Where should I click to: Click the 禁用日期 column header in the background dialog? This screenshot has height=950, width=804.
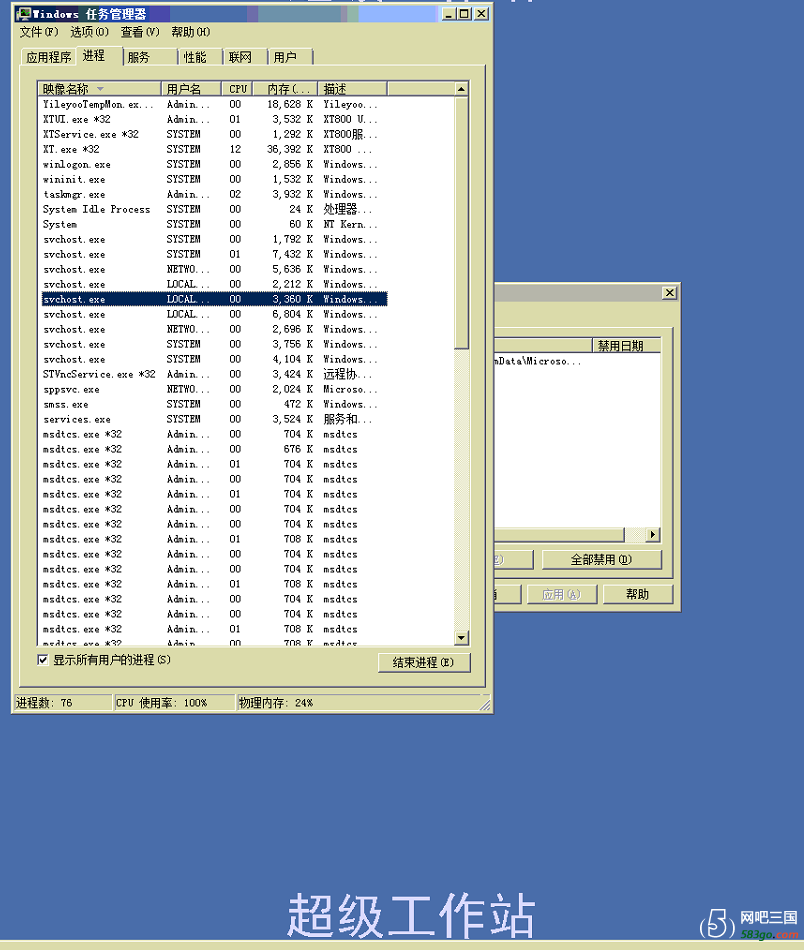(626, 345)
